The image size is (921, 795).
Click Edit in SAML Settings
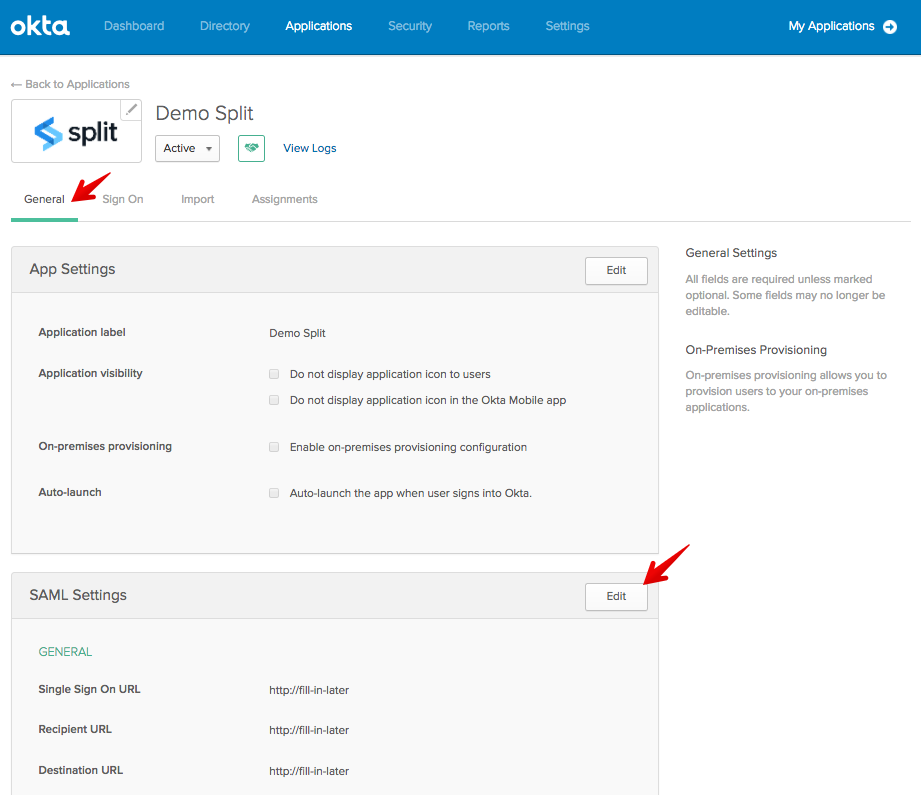[616, 596]
